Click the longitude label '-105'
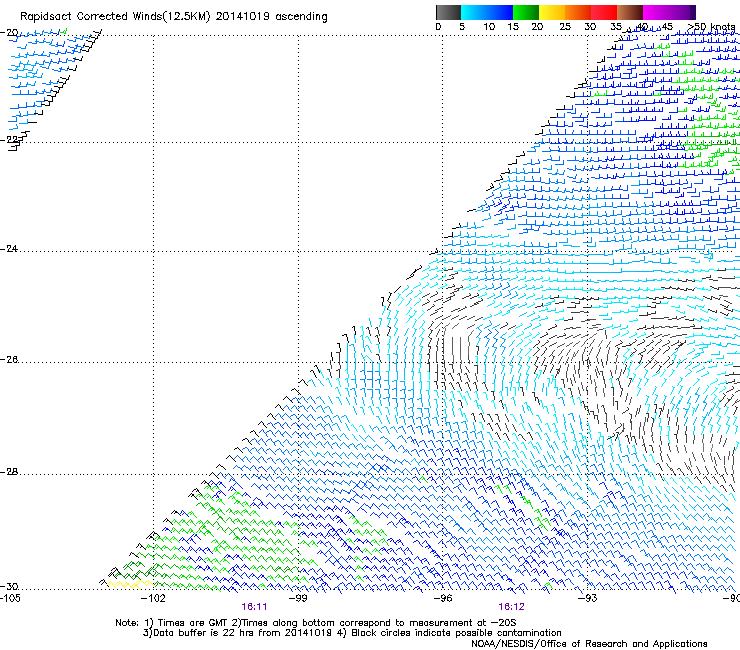 tap(10, 598)
